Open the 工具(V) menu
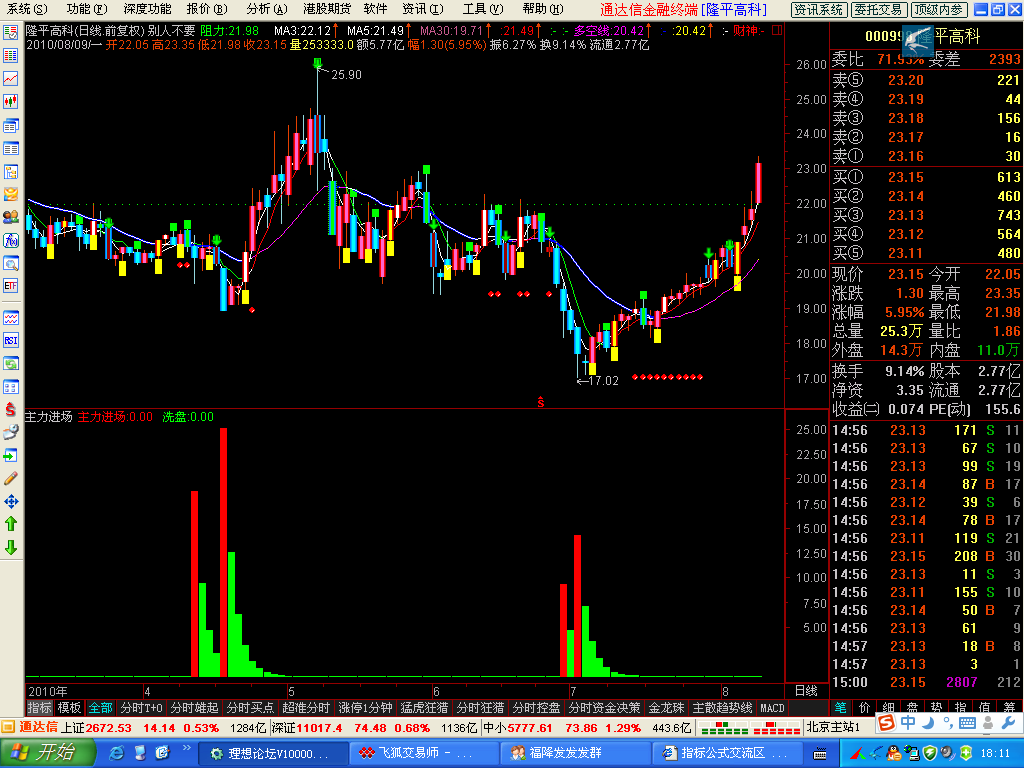The image size is (1024, 768). click(x=483, y=9)
